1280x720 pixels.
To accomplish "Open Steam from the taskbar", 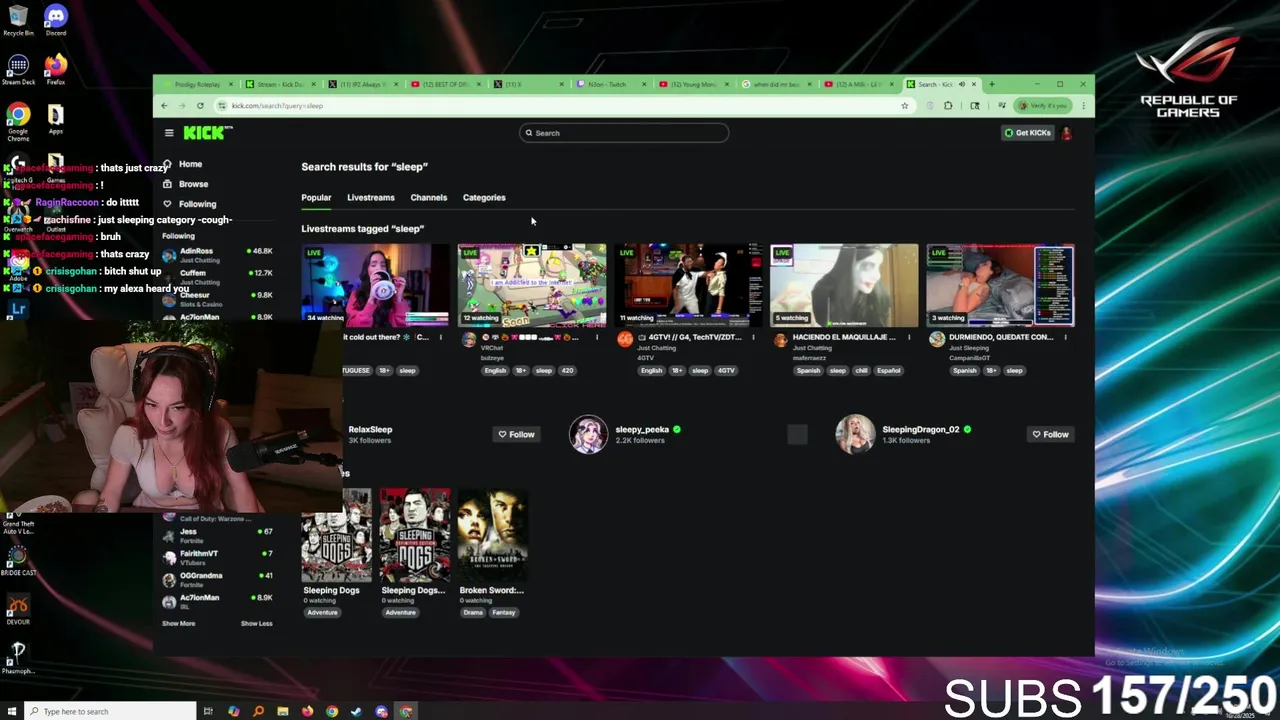I will [357, 711].
